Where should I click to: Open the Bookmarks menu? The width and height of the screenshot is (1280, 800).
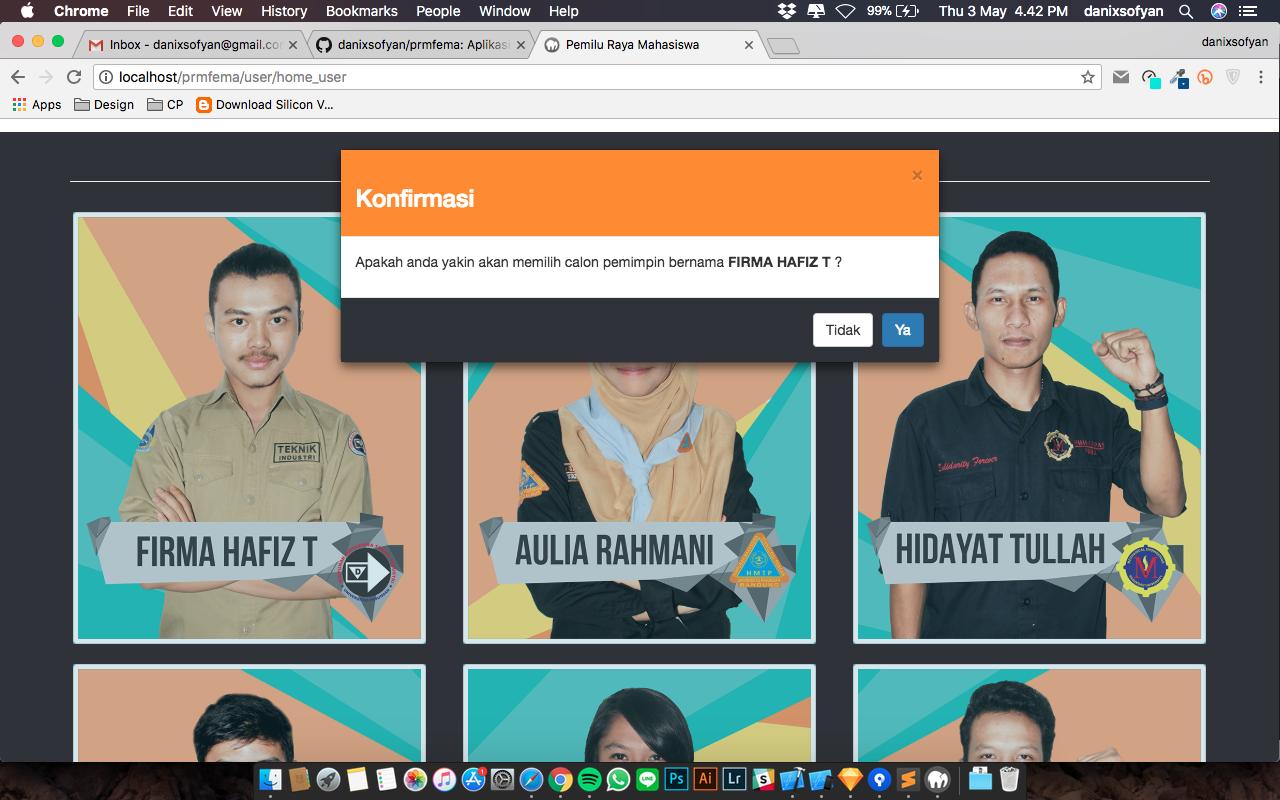[362, 11]
